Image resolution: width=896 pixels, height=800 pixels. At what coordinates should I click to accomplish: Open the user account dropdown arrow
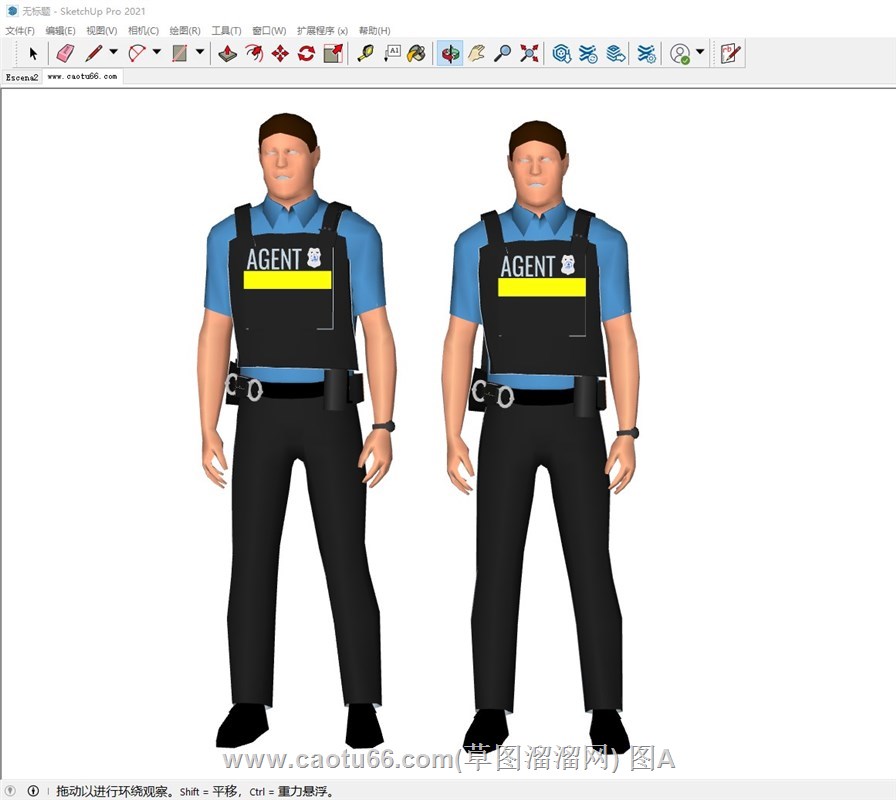(x=700, y=53)
